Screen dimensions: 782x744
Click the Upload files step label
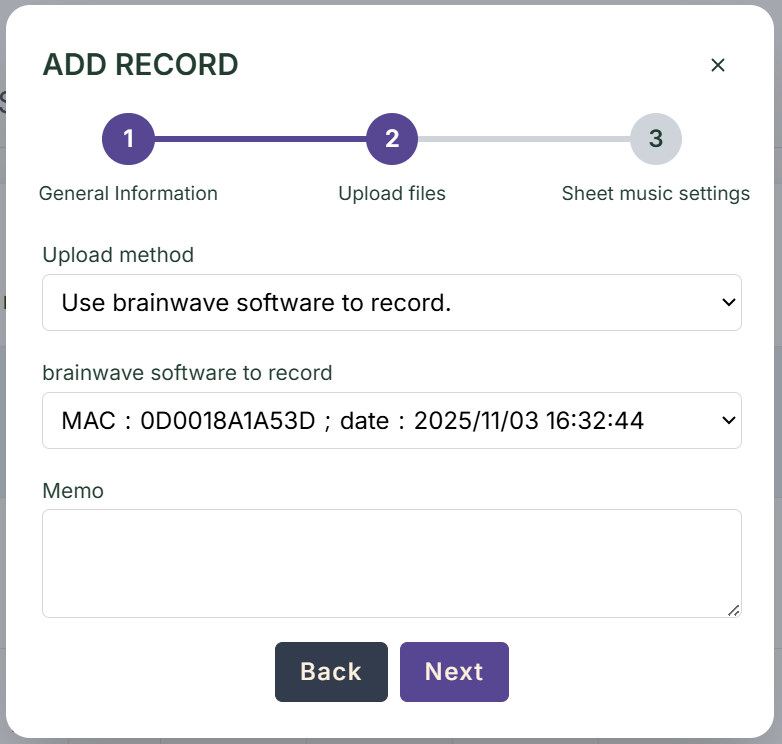click(392, 193)
